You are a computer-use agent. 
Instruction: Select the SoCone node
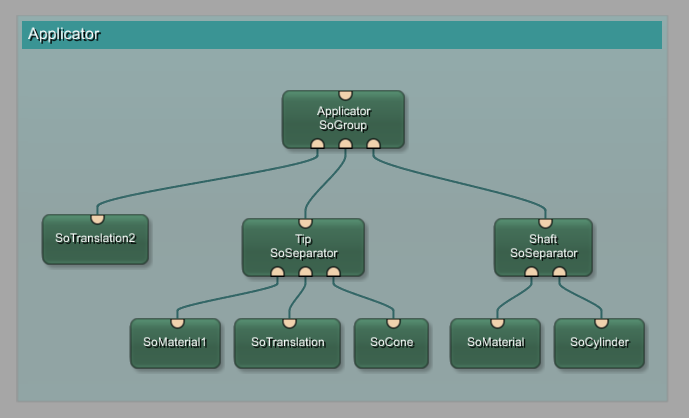[x=391, y=343]
